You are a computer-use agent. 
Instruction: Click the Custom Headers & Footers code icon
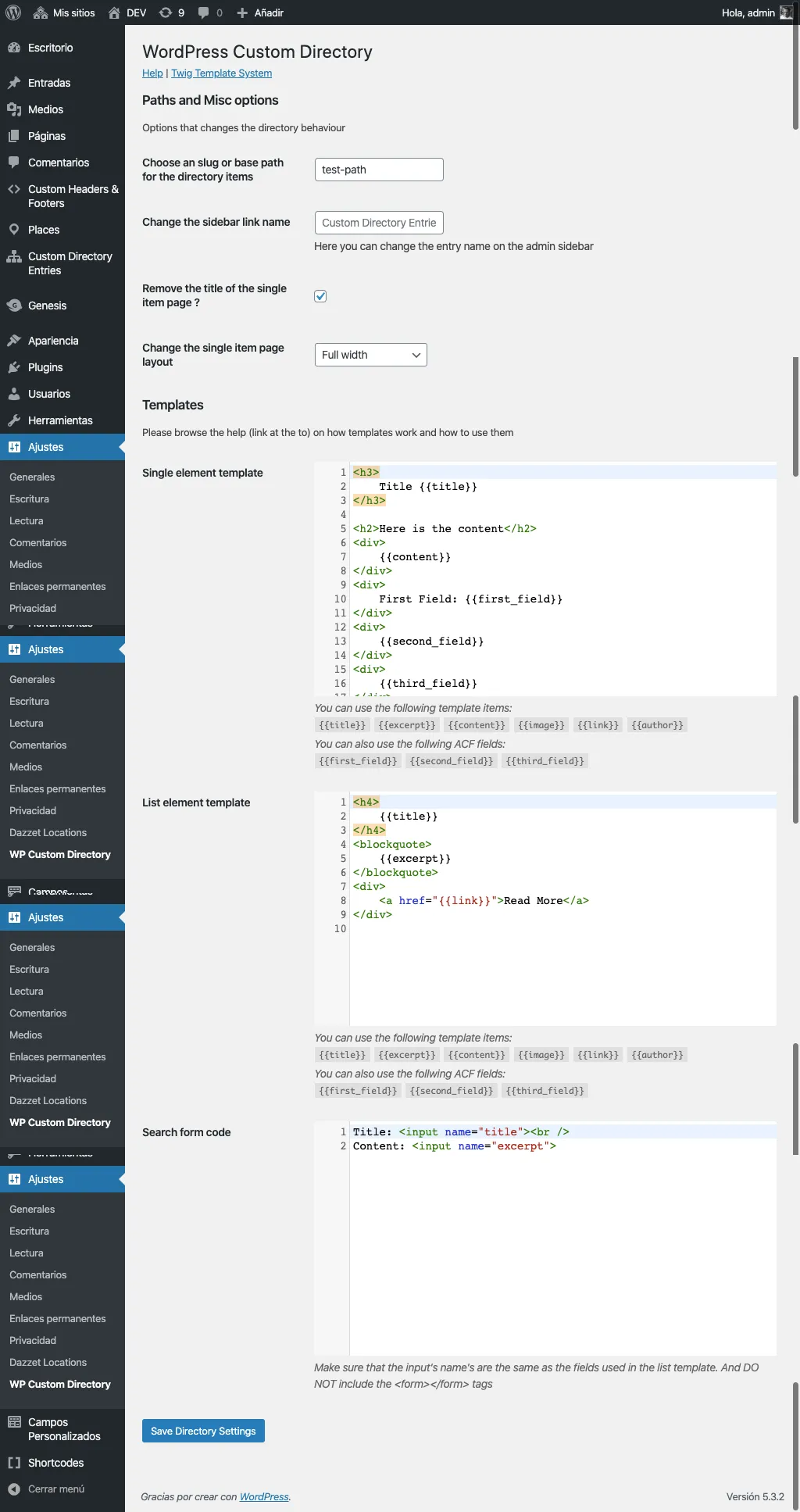[14, 189]
